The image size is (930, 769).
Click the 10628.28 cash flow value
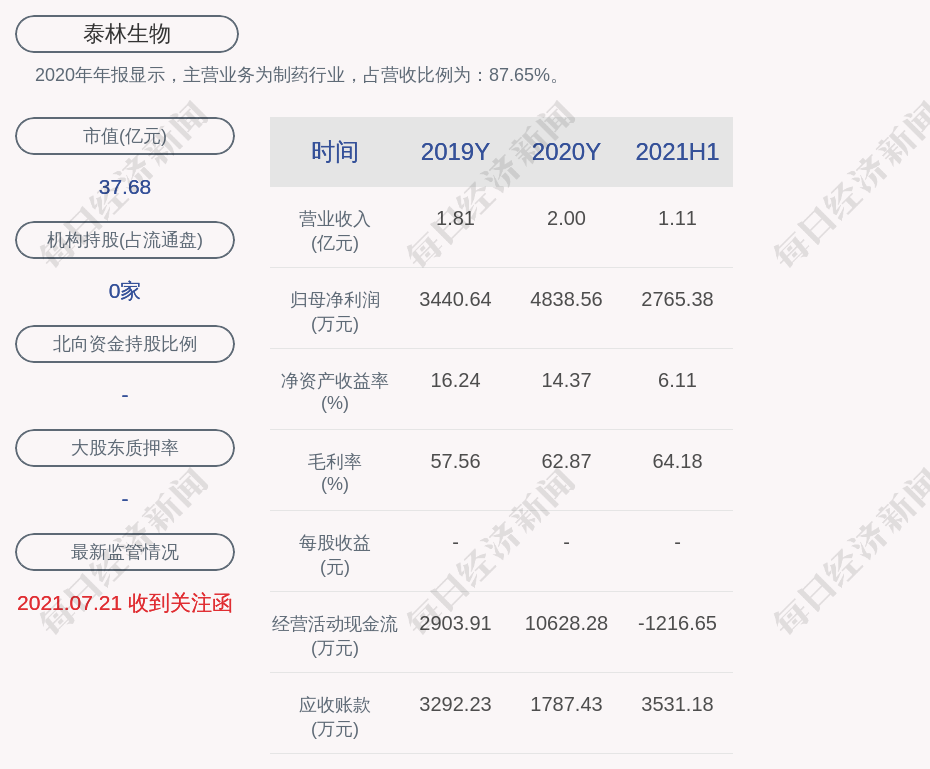566,623
